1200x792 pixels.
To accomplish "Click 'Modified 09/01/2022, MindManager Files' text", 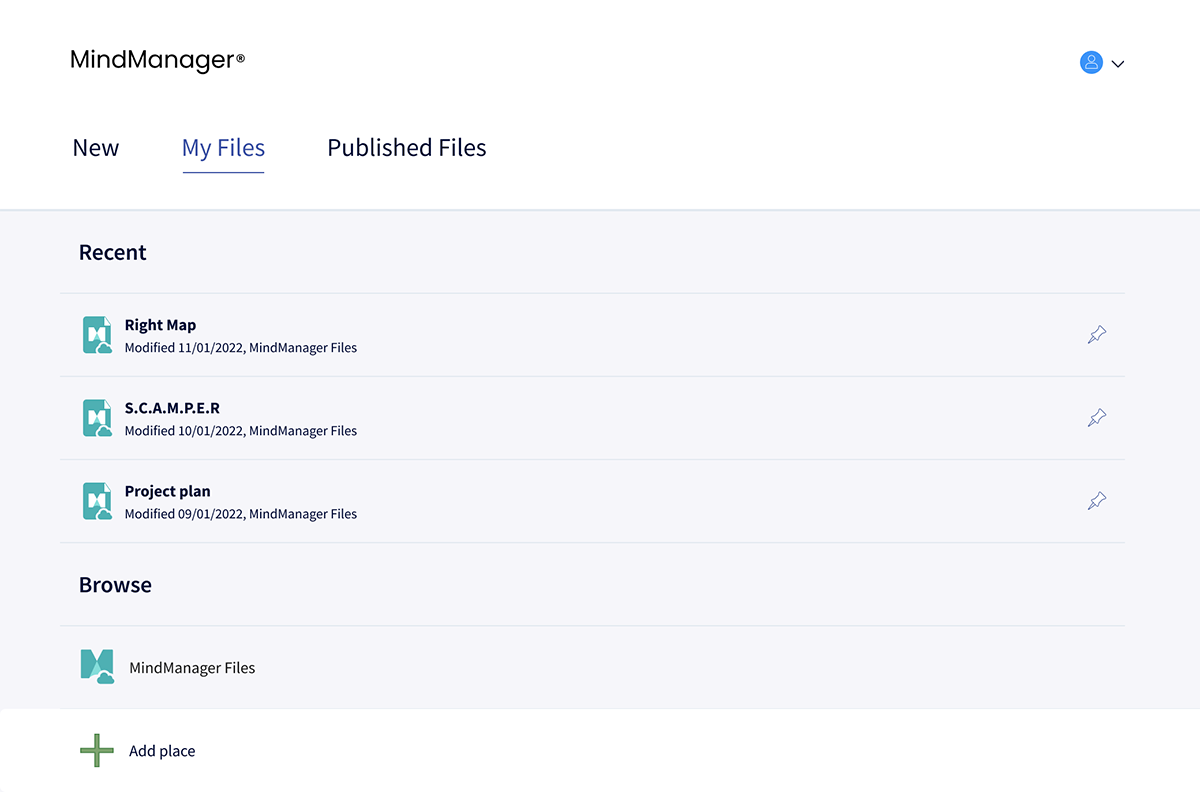I will point(241,514).
